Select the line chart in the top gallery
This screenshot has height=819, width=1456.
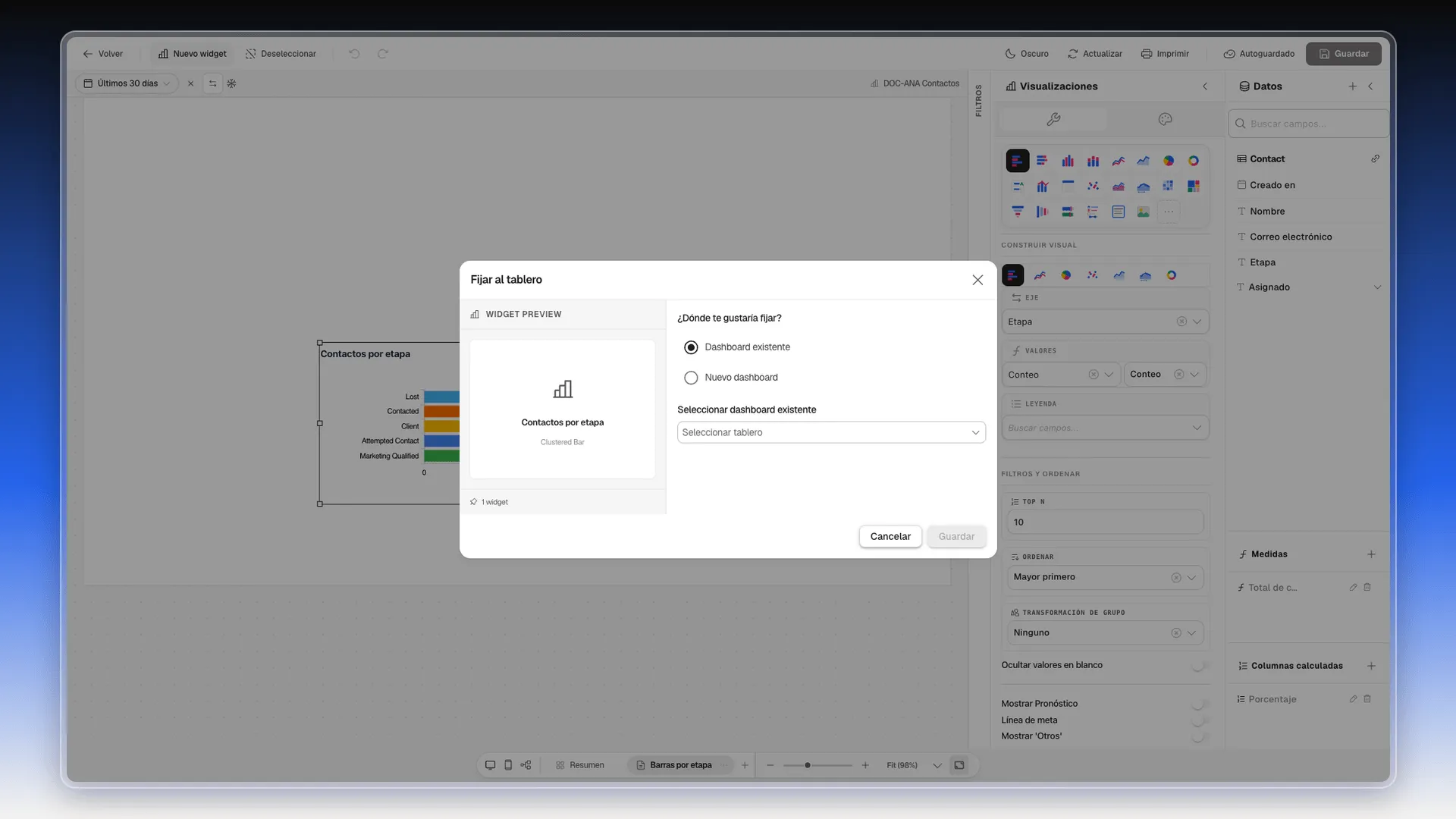(1118, 161)
